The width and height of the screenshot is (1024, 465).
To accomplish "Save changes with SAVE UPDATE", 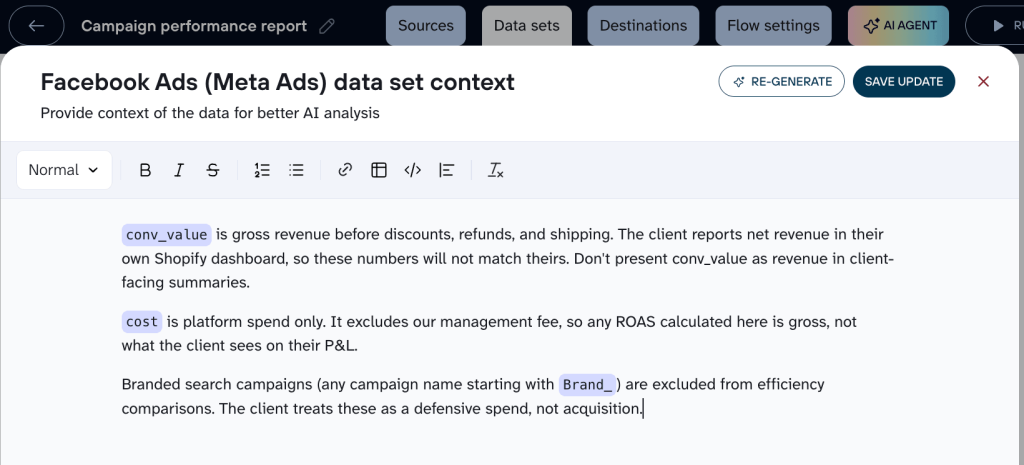I will coord(904,82).
